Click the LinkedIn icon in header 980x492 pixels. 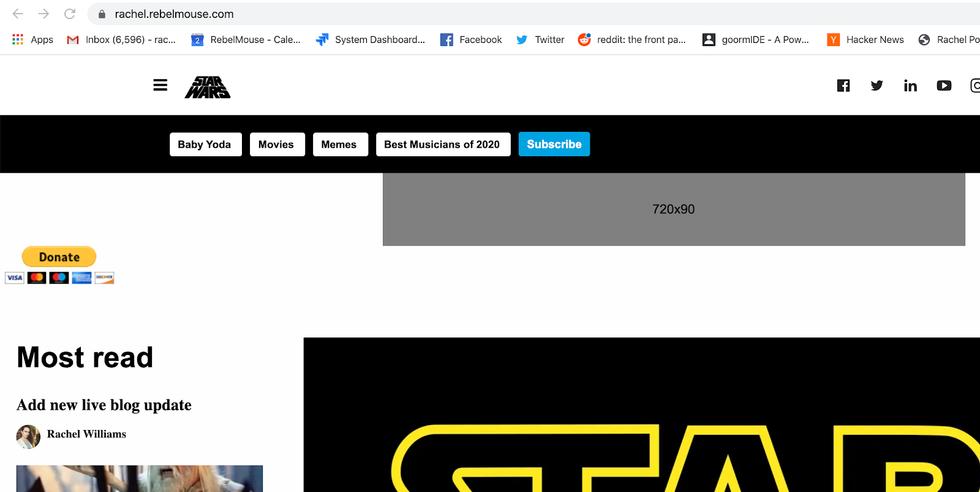(x=910, y=86)
